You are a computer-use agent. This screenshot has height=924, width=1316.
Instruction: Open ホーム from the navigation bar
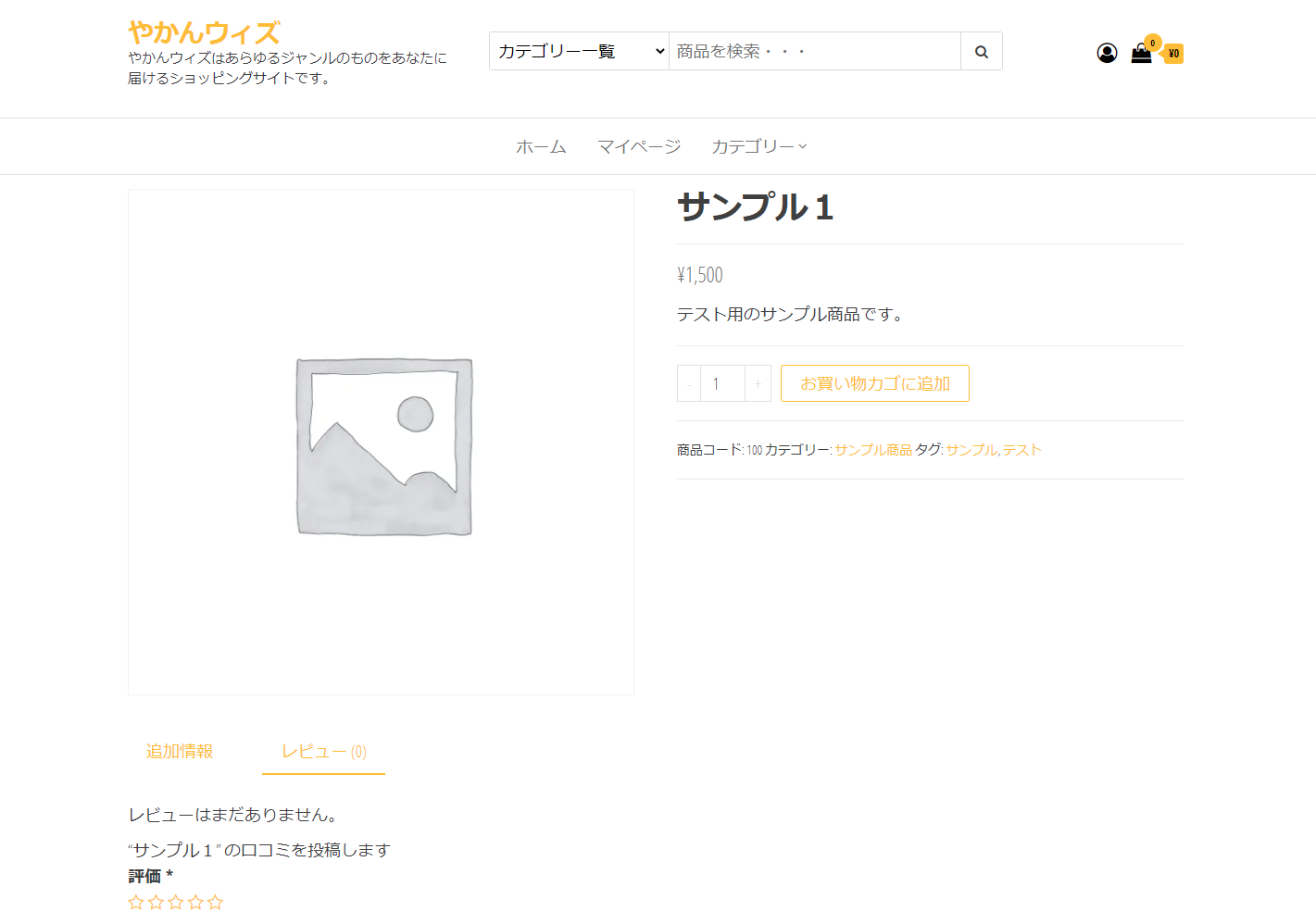click(x=541, y=146)
